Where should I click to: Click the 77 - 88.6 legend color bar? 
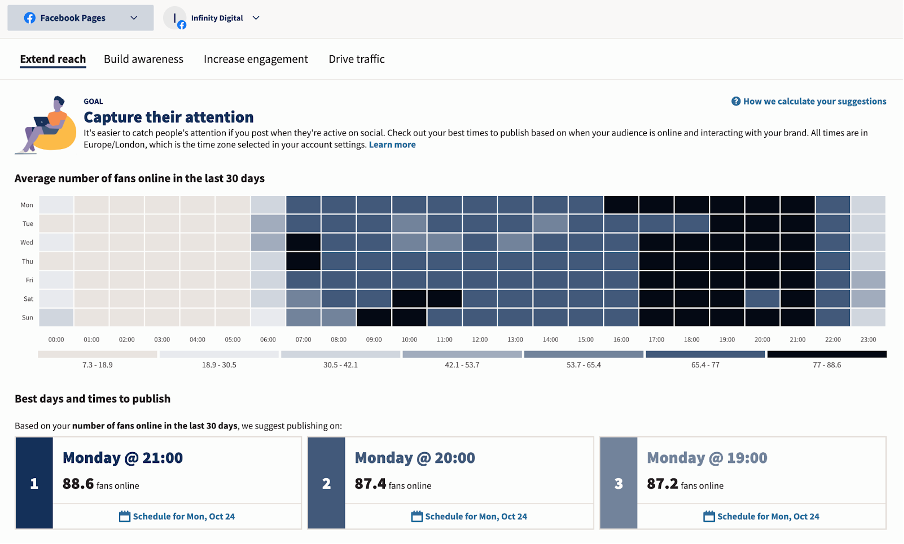(826, 354)
